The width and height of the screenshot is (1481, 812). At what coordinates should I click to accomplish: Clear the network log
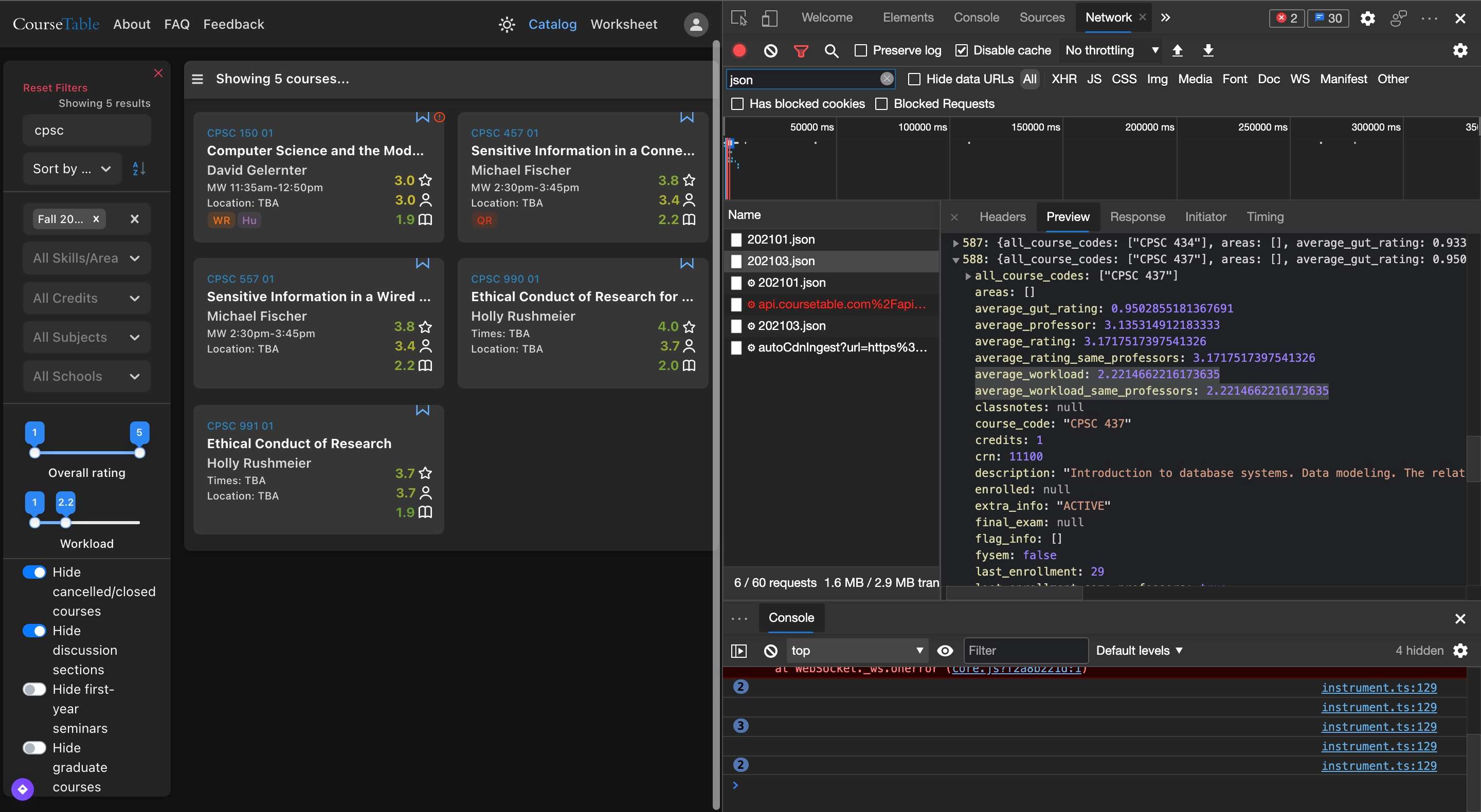[x=770, y=50]
